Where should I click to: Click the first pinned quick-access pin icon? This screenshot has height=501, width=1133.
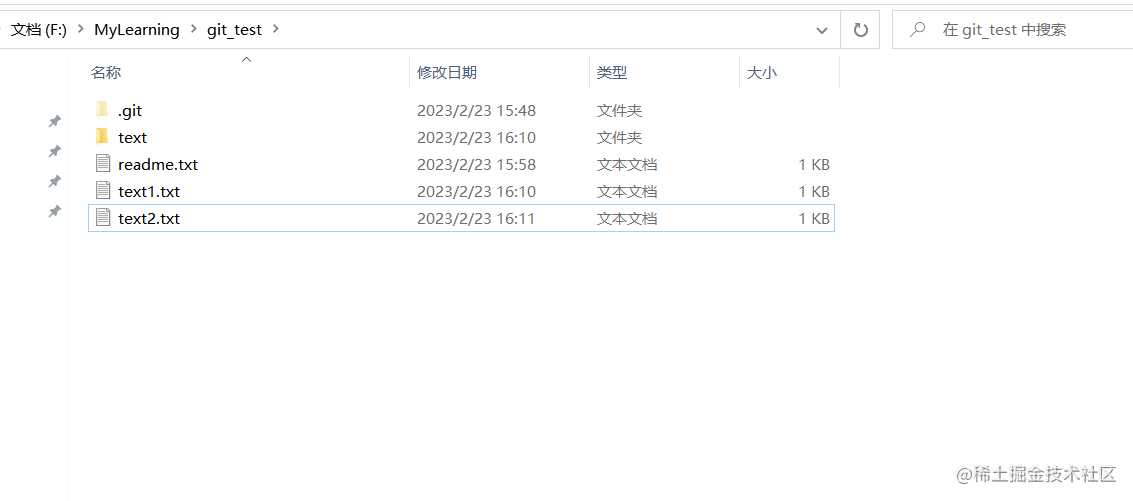(x=54, y=121)
